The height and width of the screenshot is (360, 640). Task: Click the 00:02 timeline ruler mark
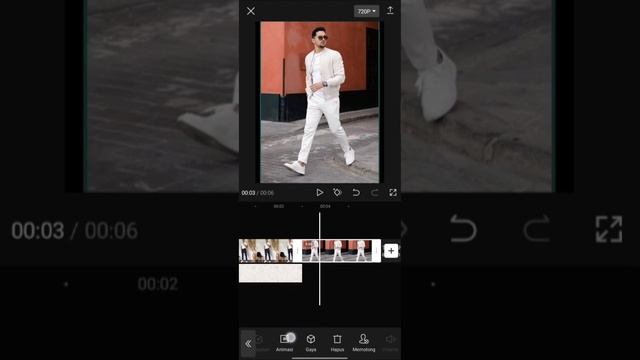point(279,206)
